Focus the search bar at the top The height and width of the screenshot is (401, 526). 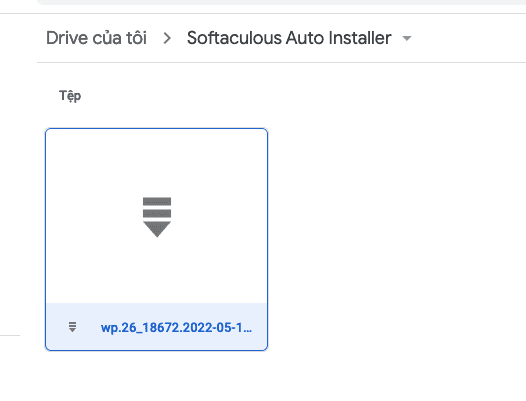(x=281, y=2)
